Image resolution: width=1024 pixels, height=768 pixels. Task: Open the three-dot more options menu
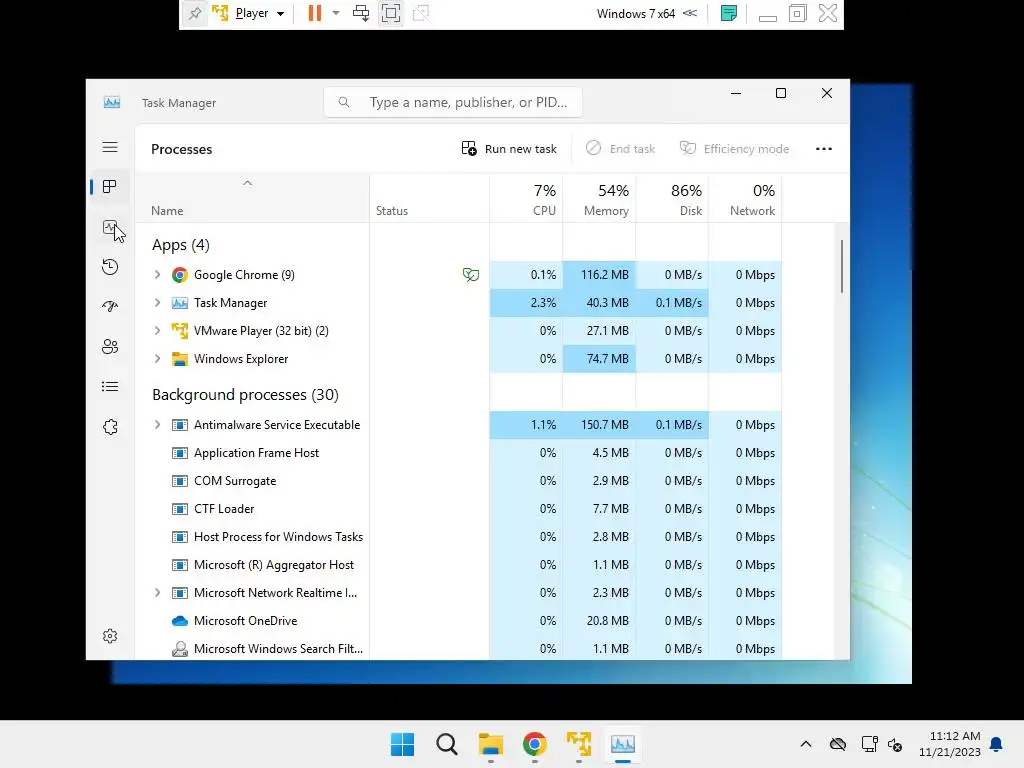824,149
